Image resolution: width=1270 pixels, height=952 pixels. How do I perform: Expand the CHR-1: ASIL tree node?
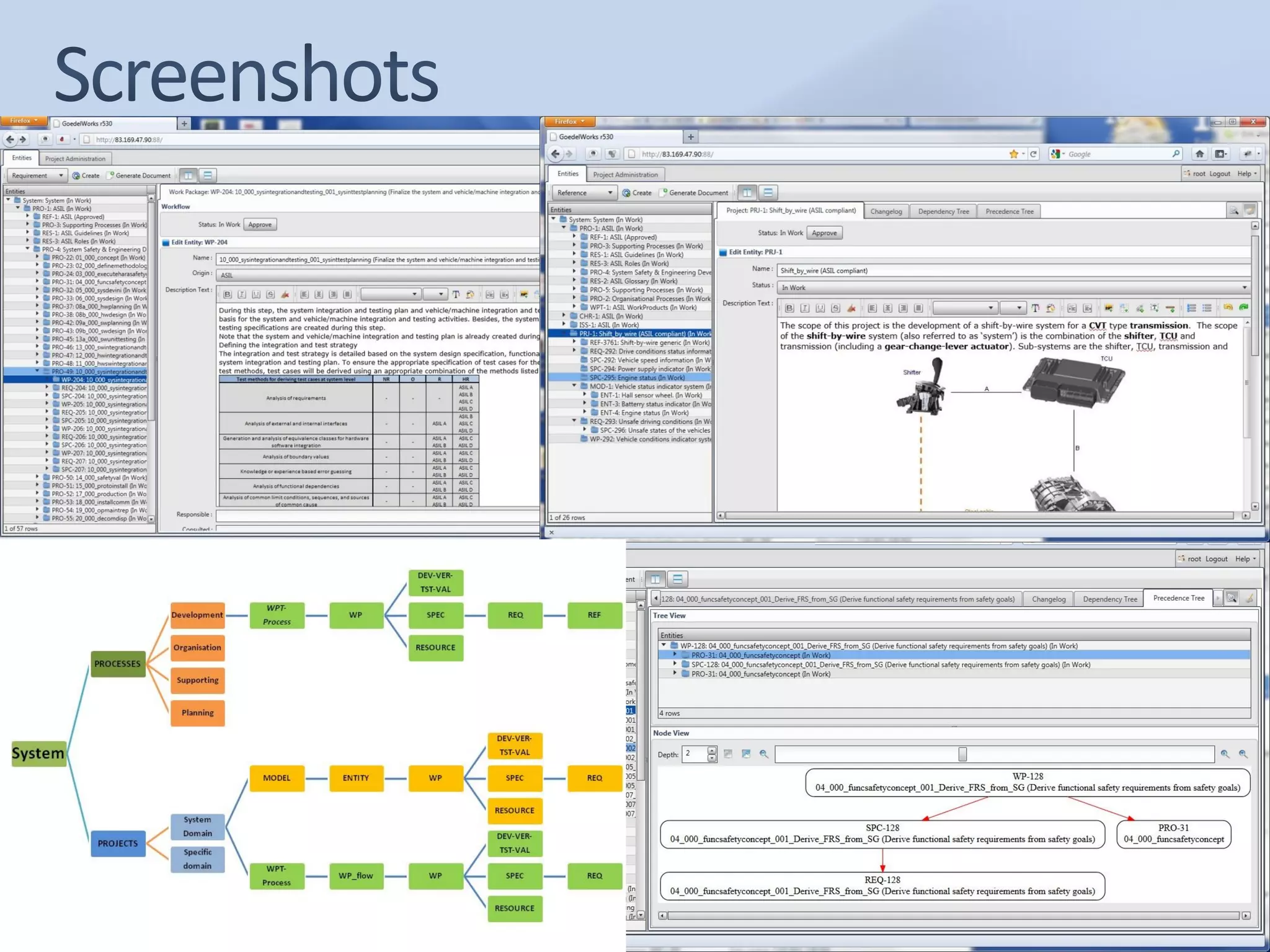[x=564, y=316]
